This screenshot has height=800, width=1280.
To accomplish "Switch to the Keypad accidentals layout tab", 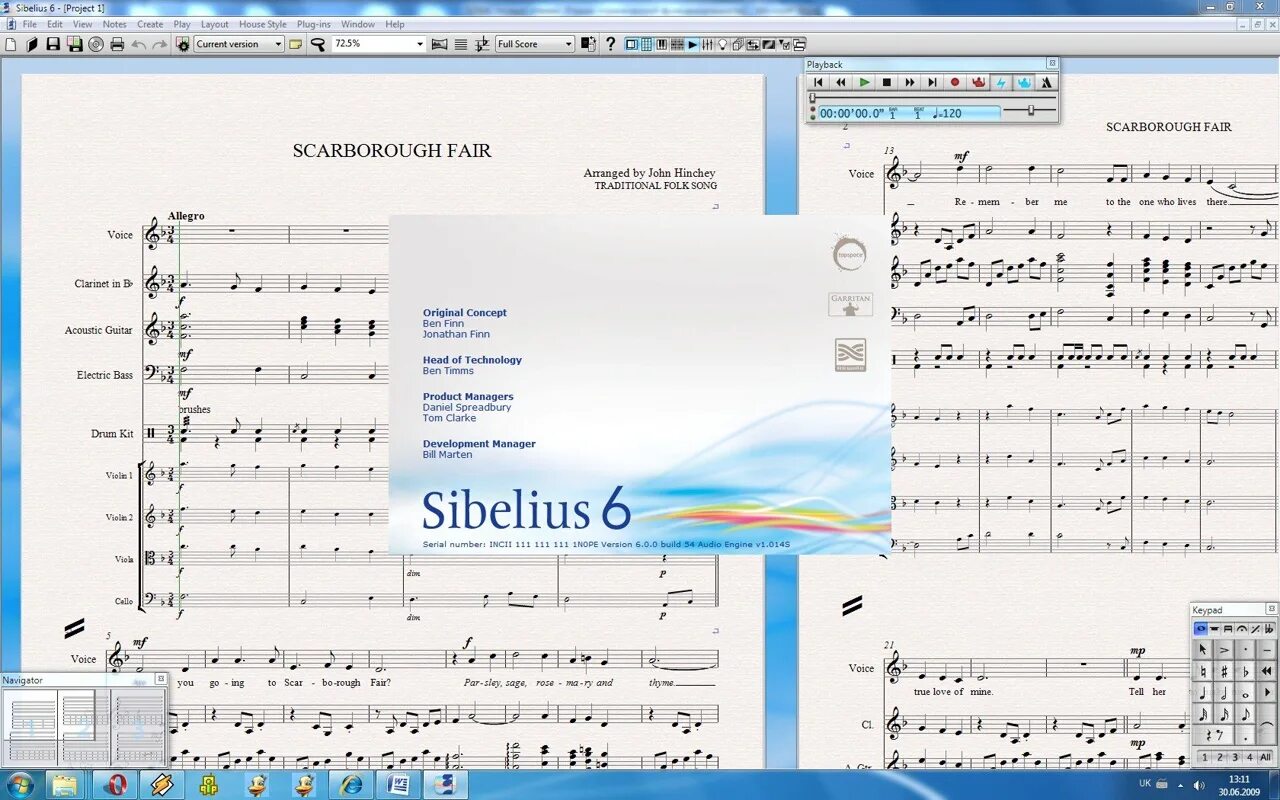I will click(x=1269, y=628).
